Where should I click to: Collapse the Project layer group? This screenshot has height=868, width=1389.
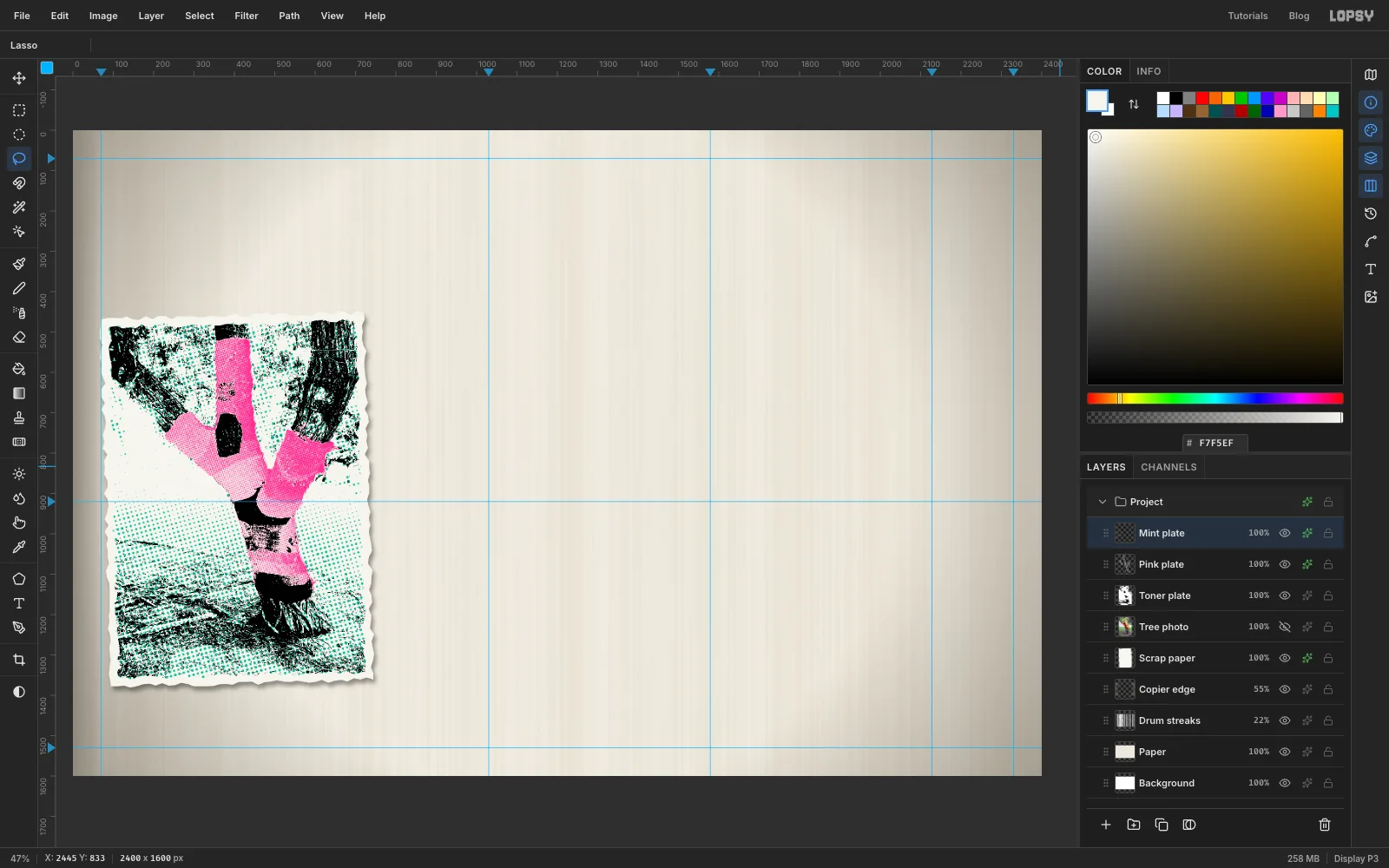point(1103,502)
